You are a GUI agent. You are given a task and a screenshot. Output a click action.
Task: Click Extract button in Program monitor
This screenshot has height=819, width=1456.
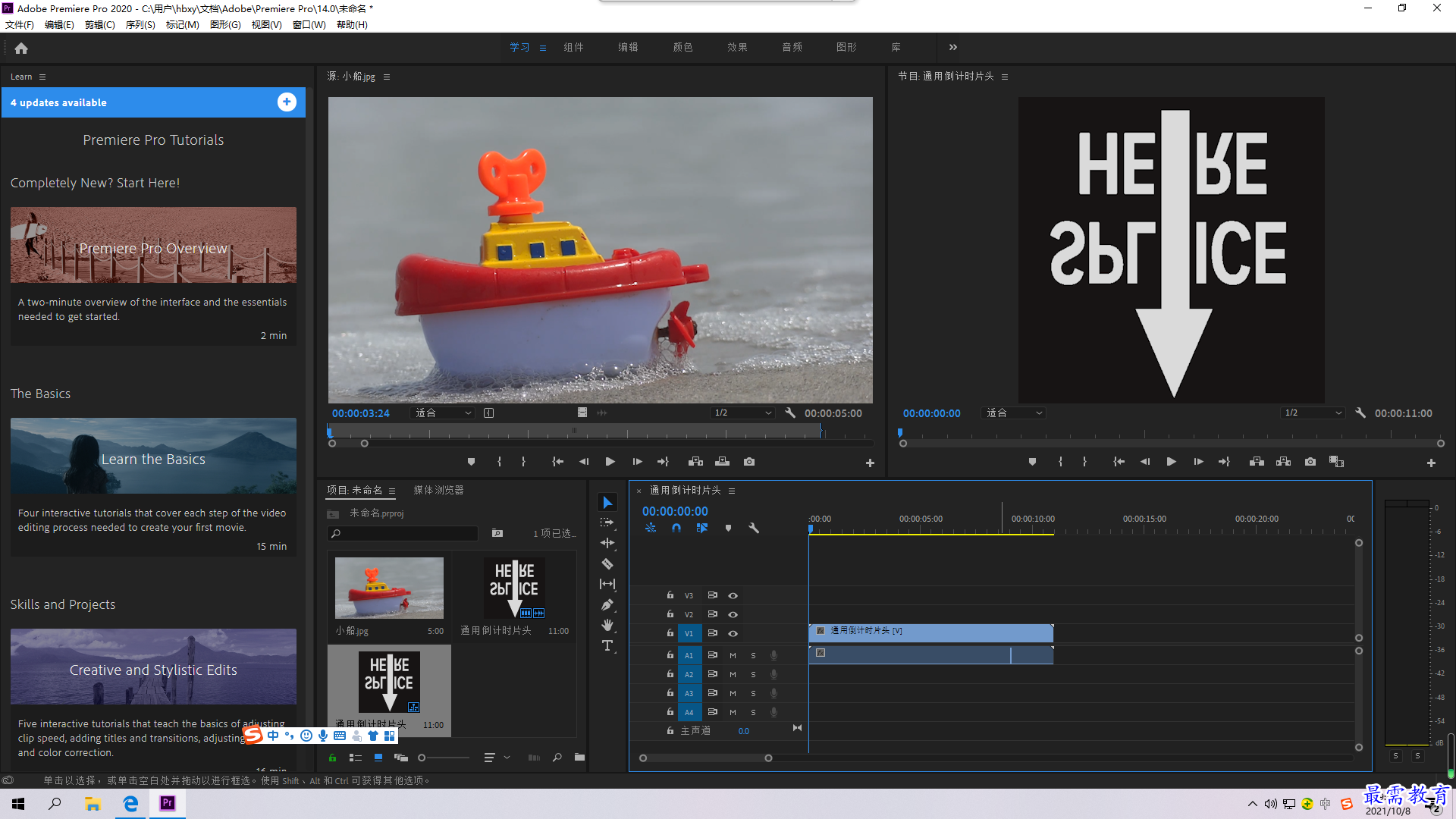1283,462
